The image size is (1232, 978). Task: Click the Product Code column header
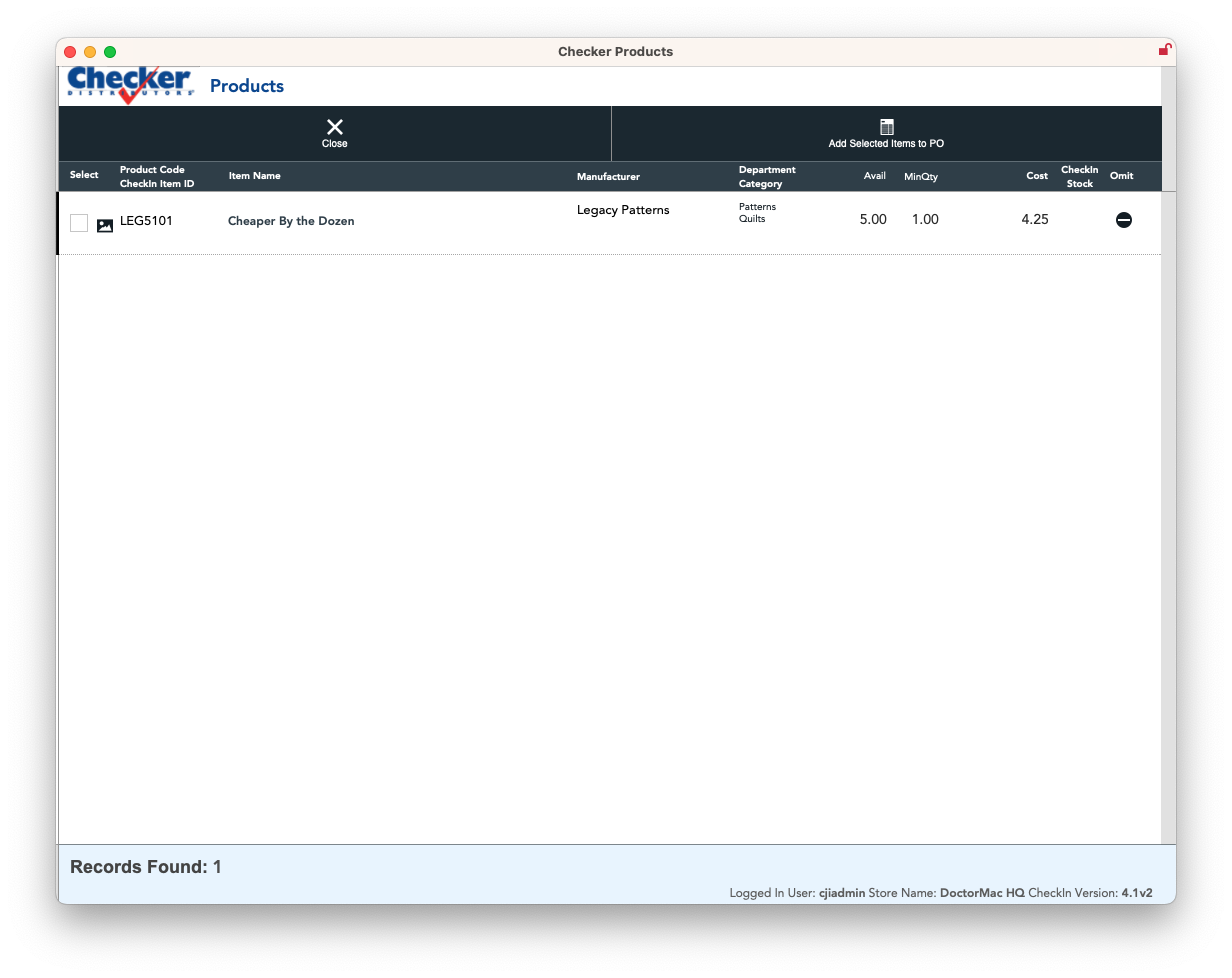(152, 170)
